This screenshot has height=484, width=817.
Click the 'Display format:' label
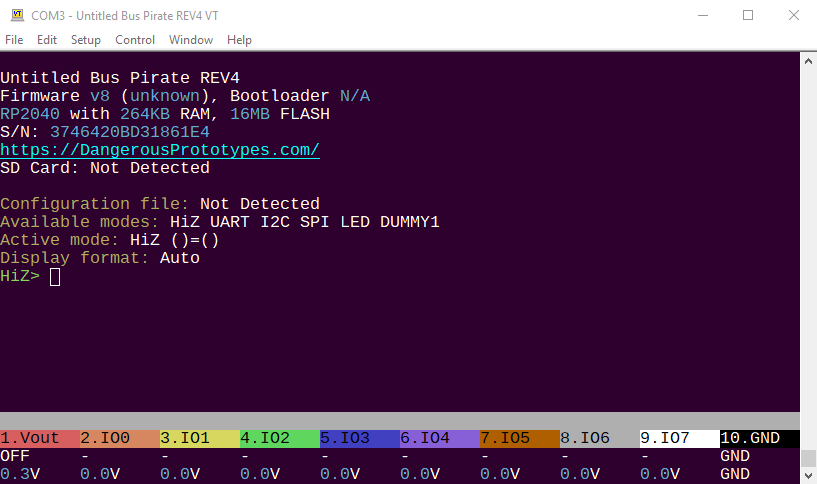(x=75, y=258)
